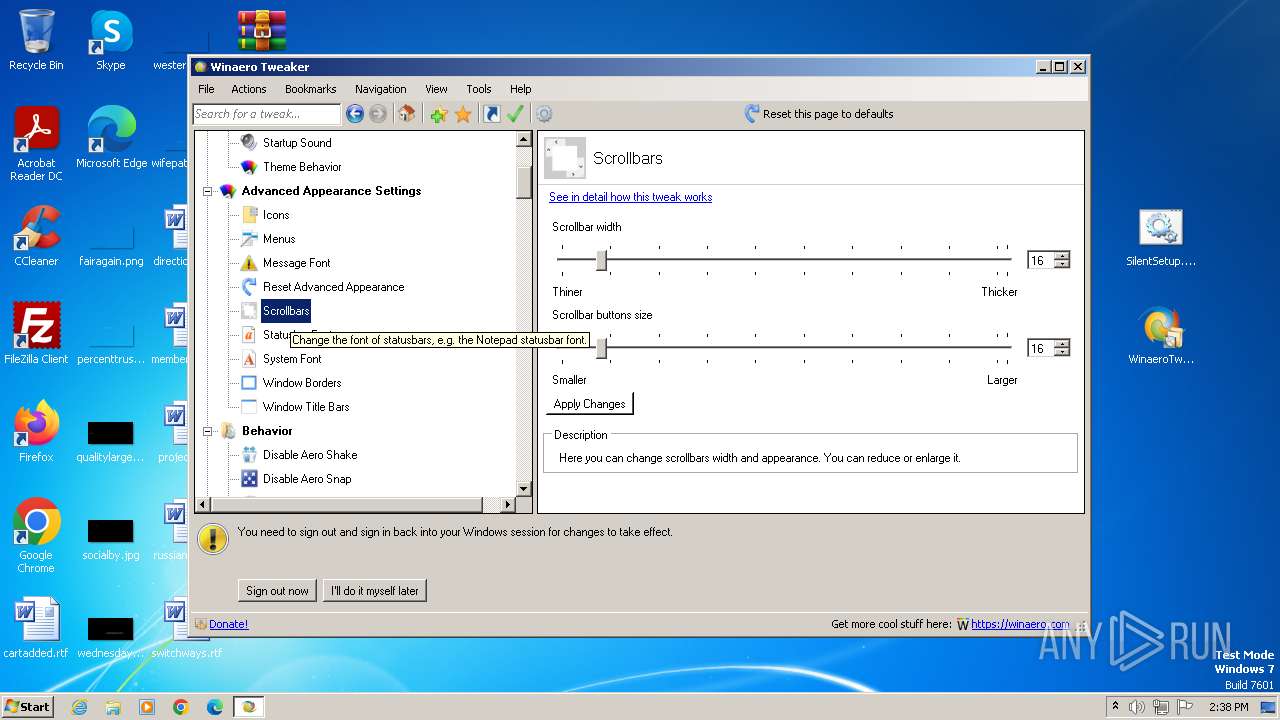Click the taskbar clock showing 2:38 PM

(x=1228, y=707)
